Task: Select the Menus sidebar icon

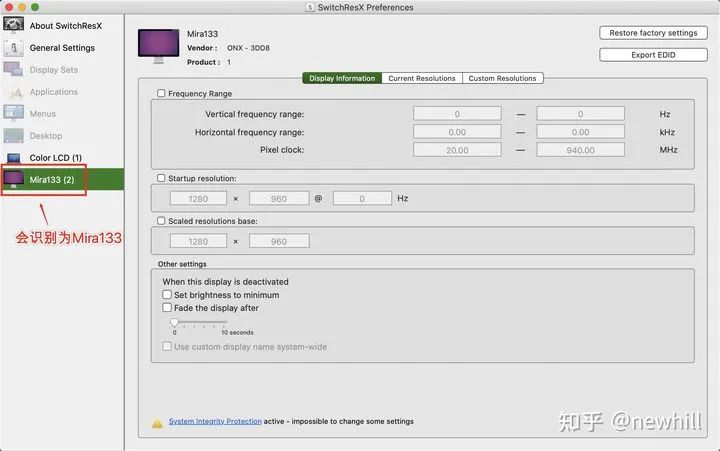Action: pyautogui.click(x=14, y=114)
